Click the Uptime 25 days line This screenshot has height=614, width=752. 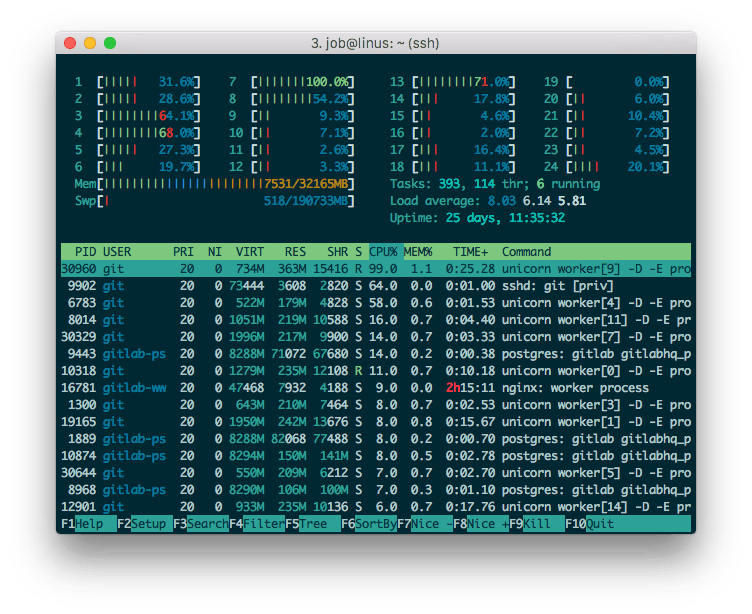477,218
